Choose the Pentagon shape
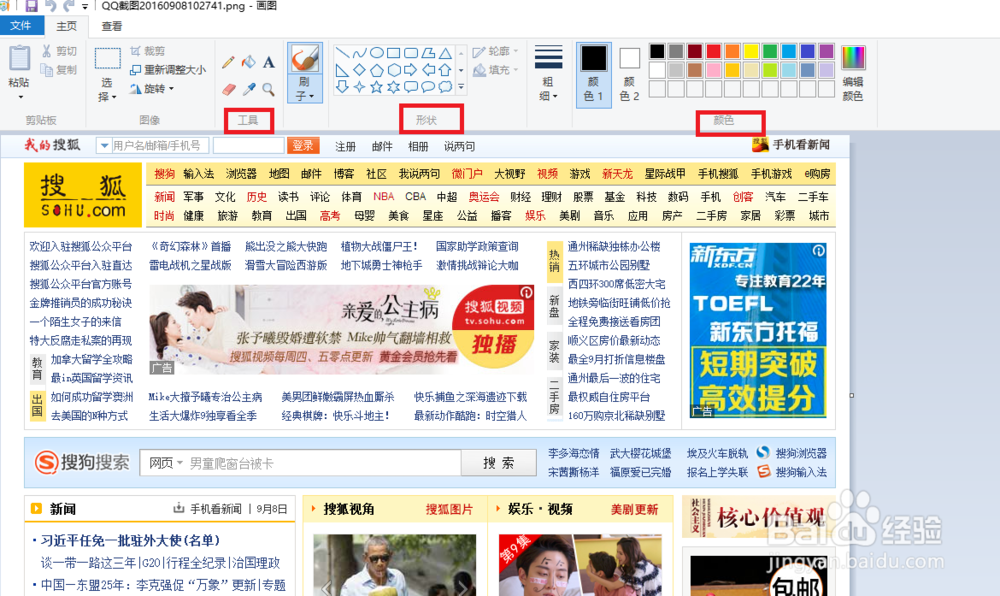Screen dimensions: 1000x596 click(377, 70)
